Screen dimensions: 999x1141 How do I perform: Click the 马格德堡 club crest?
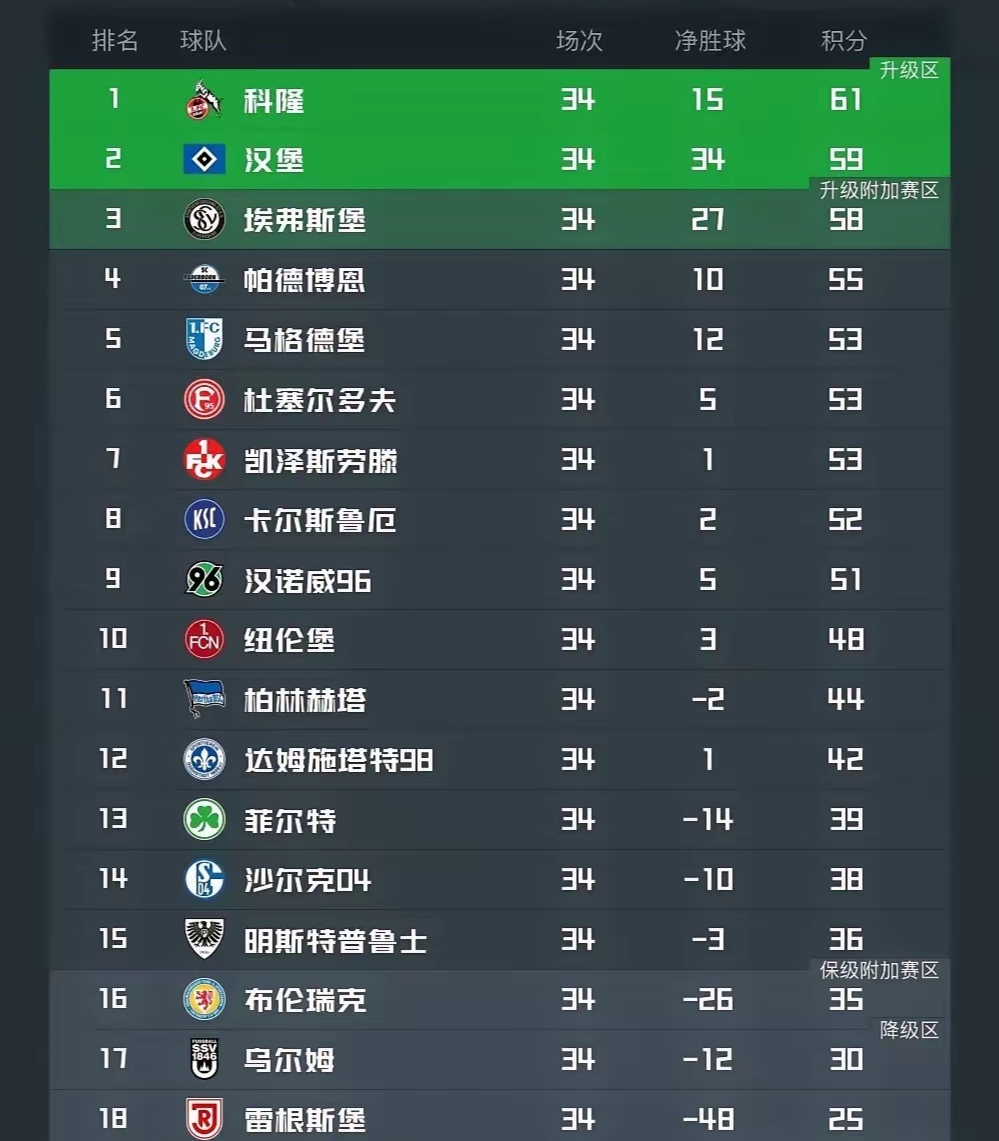[204, 340]
